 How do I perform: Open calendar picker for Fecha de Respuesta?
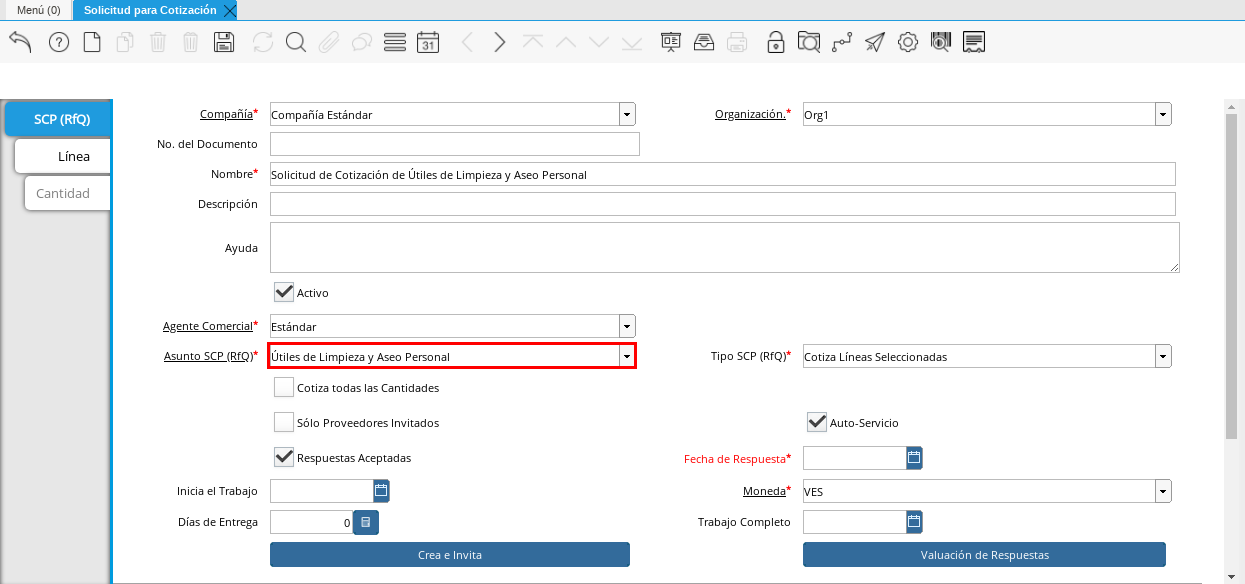(x=914, y=458)
